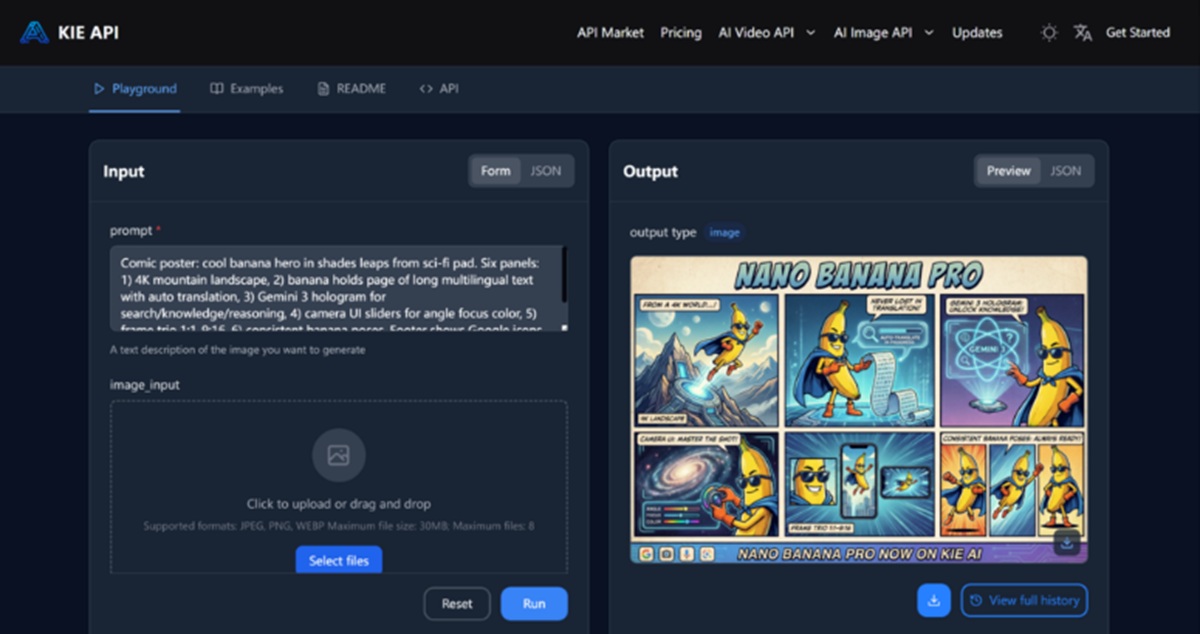Click the image upload placeholder icon
1200x634 pixels.
(338, 456)
